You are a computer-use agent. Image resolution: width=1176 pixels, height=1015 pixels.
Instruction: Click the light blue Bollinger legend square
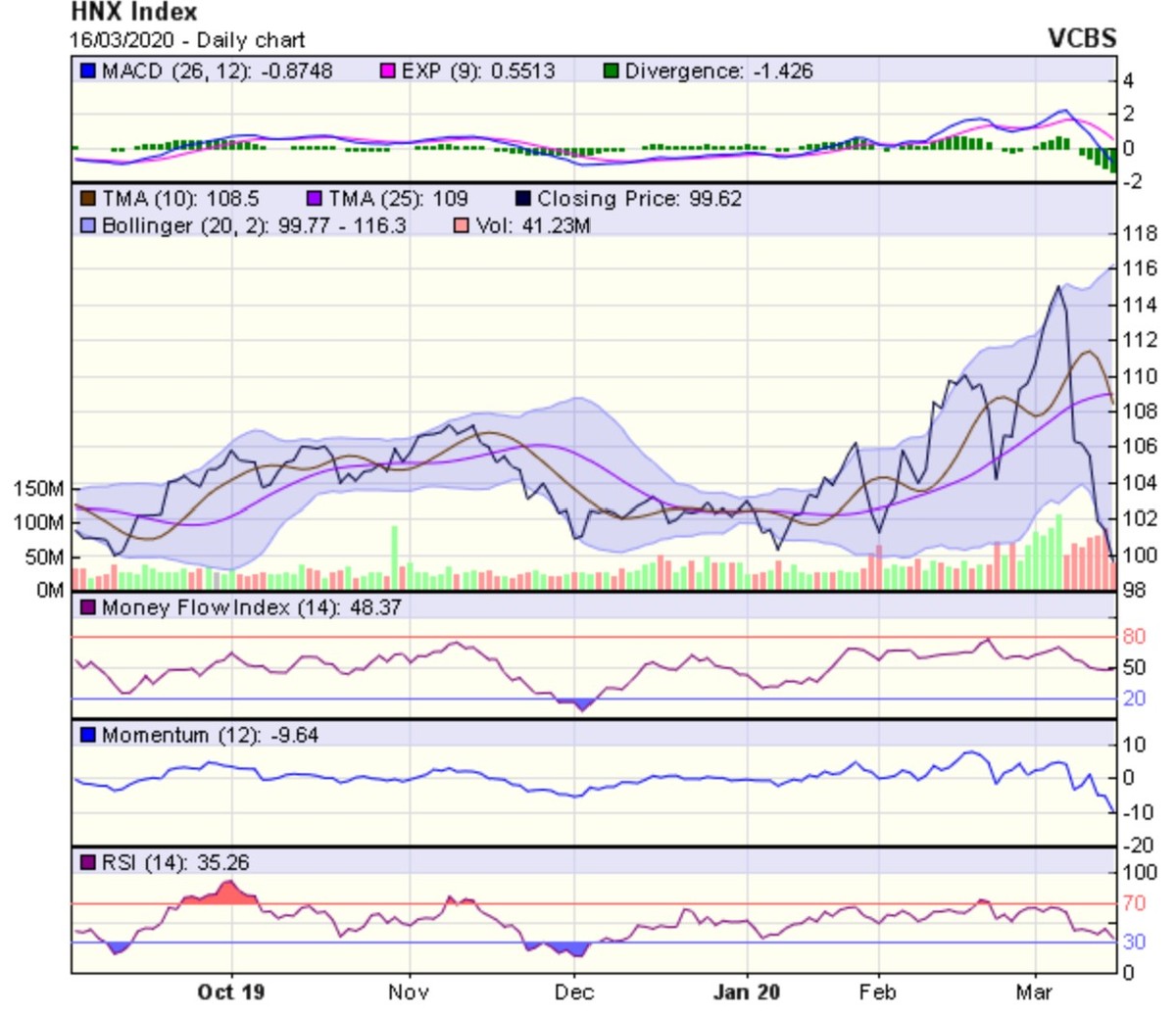click(88, 226)
